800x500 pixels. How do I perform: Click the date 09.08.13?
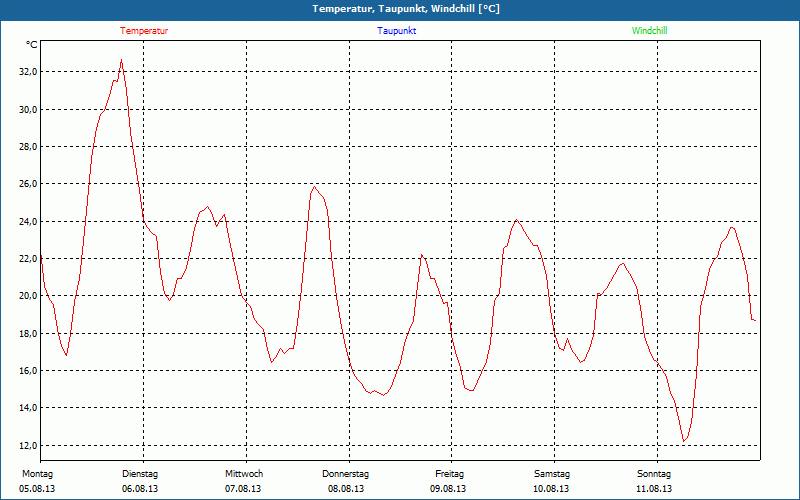448,489
